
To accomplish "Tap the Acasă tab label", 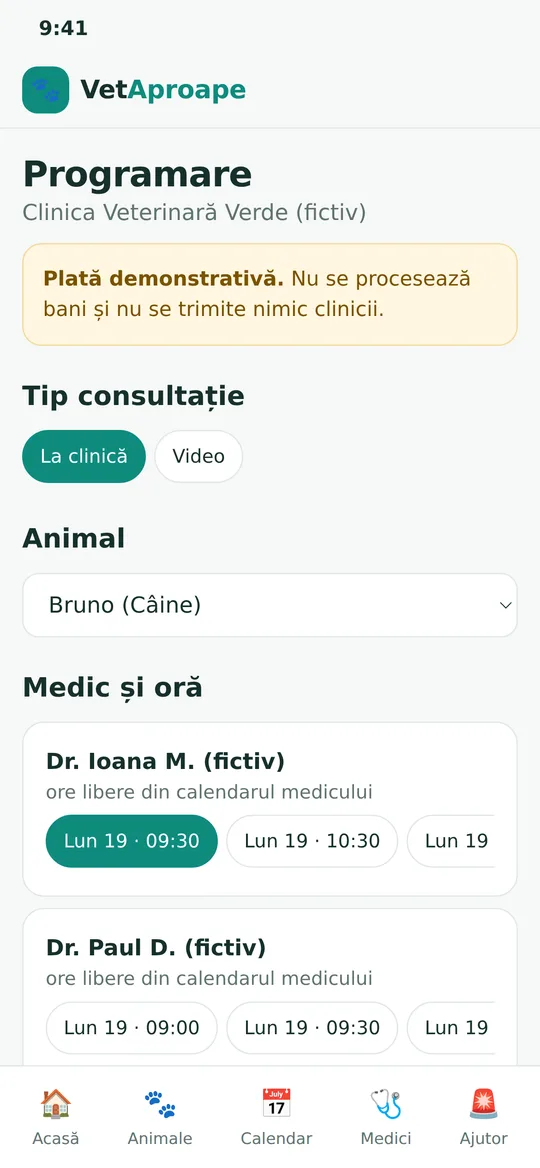I will (56, 1138).
